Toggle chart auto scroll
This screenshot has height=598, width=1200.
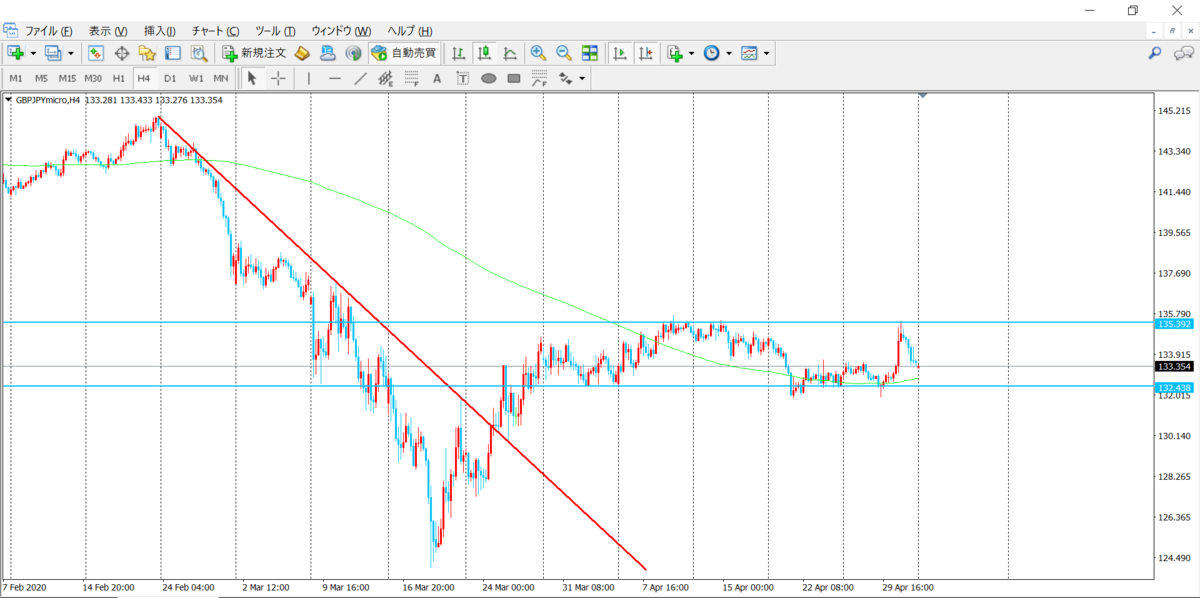(620, 53)
